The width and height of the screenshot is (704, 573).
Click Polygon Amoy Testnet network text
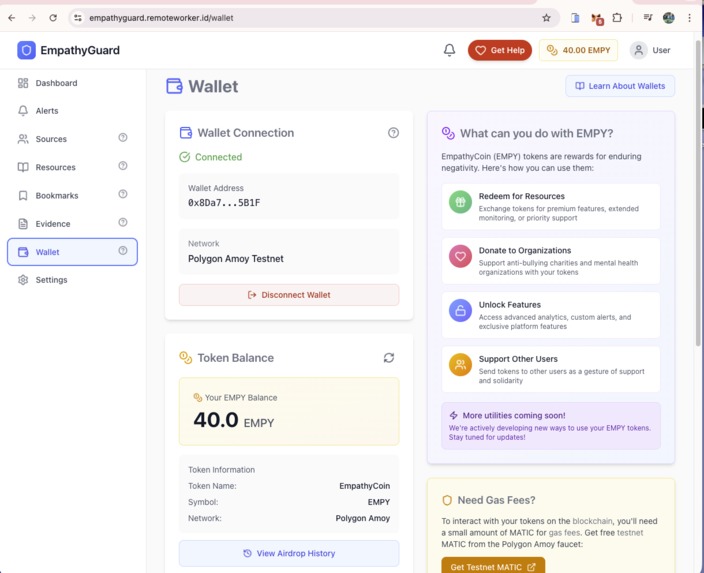(x=236, y=259)
